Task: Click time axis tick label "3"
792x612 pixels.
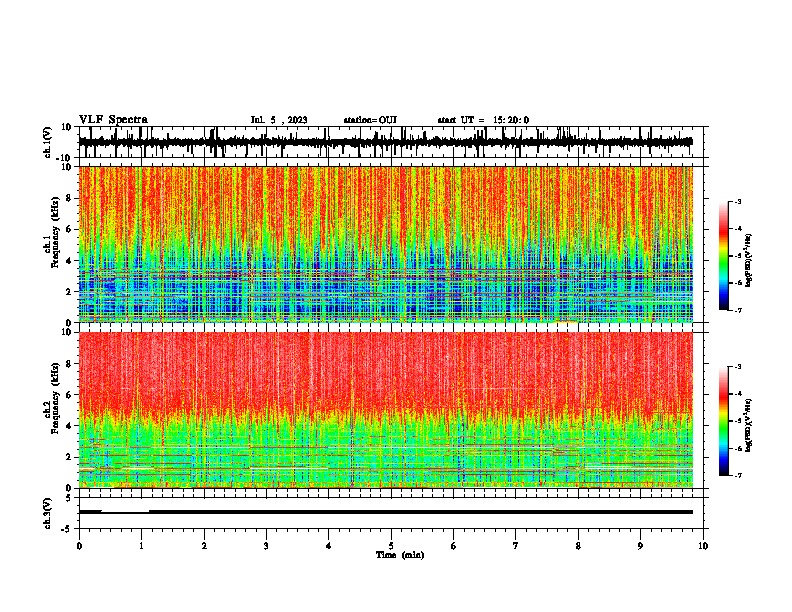Action: (266, 546)
